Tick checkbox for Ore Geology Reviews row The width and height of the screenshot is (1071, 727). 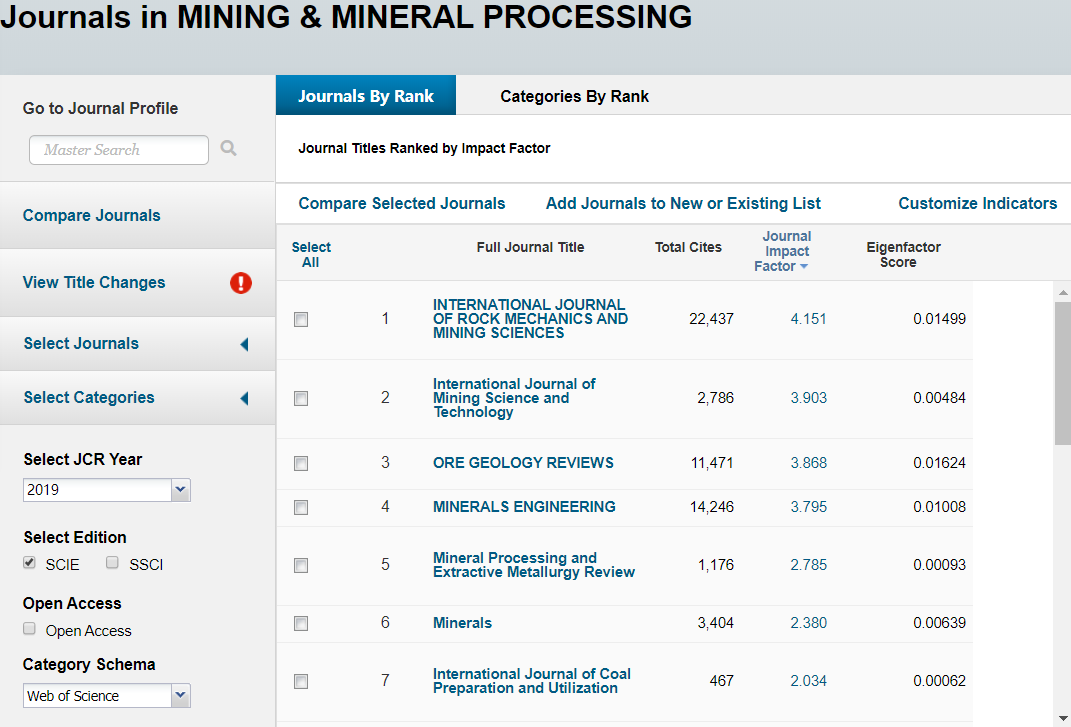click(301, 464)
